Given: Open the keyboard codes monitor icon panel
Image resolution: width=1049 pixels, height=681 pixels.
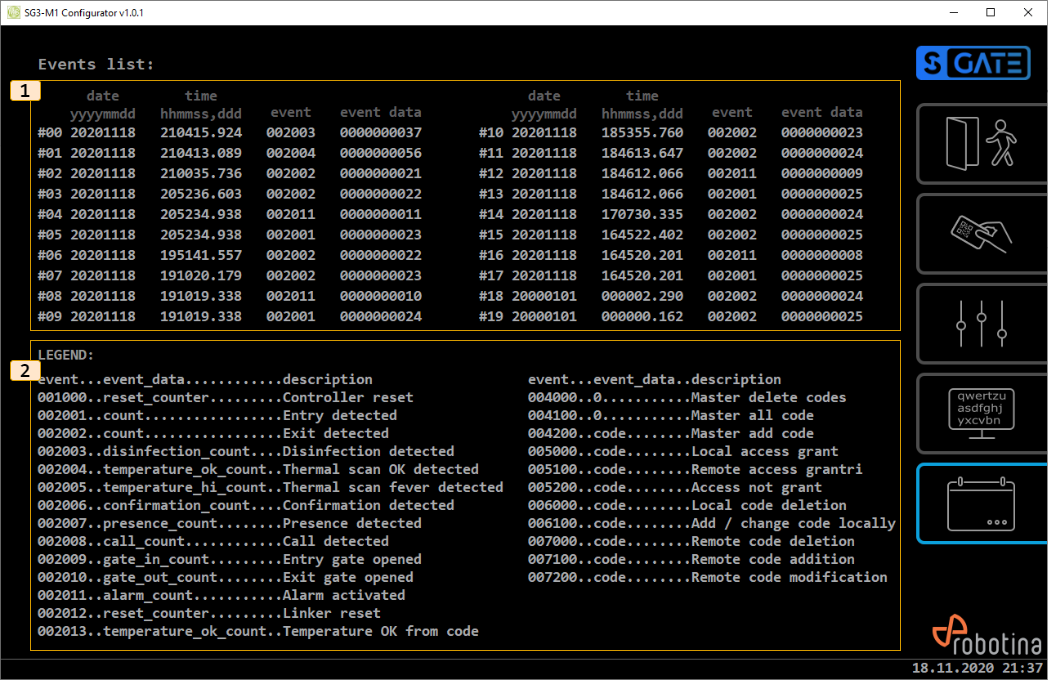Looking at the screenshot, I should tap(980, 414).
